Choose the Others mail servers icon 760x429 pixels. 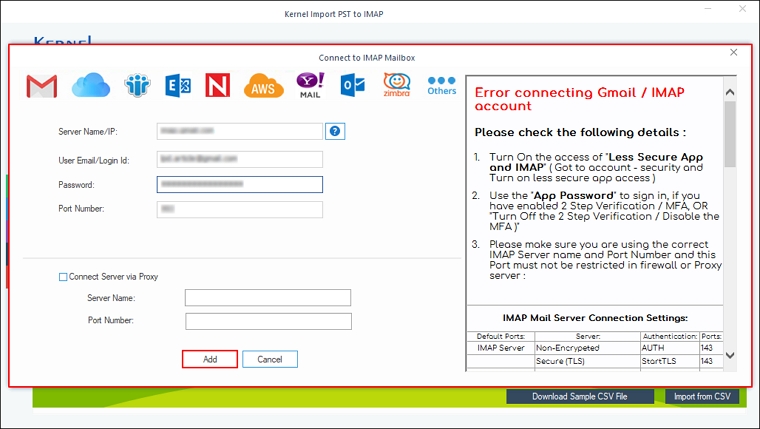click(x=442, y=85)
